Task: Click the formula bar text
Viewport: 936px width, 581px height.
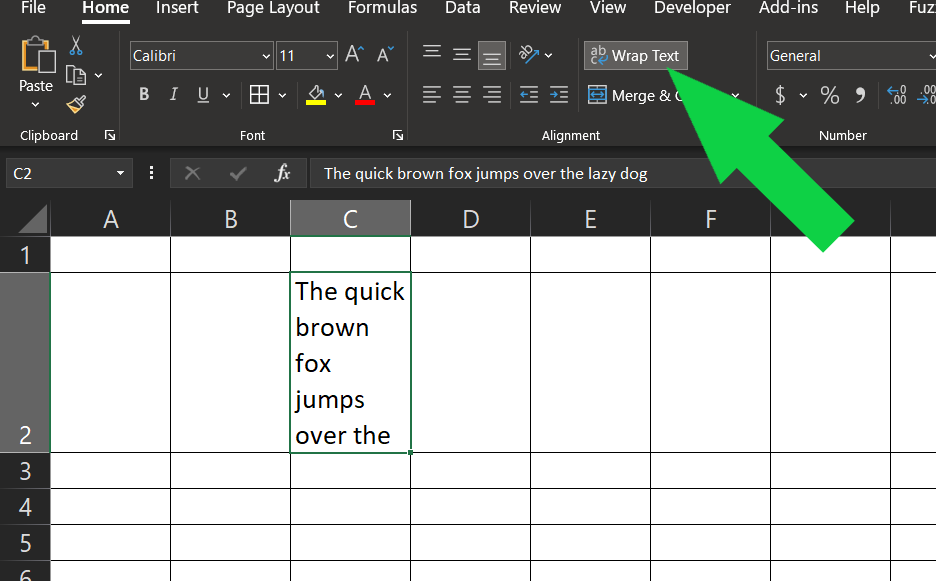Action: point(485,174)
